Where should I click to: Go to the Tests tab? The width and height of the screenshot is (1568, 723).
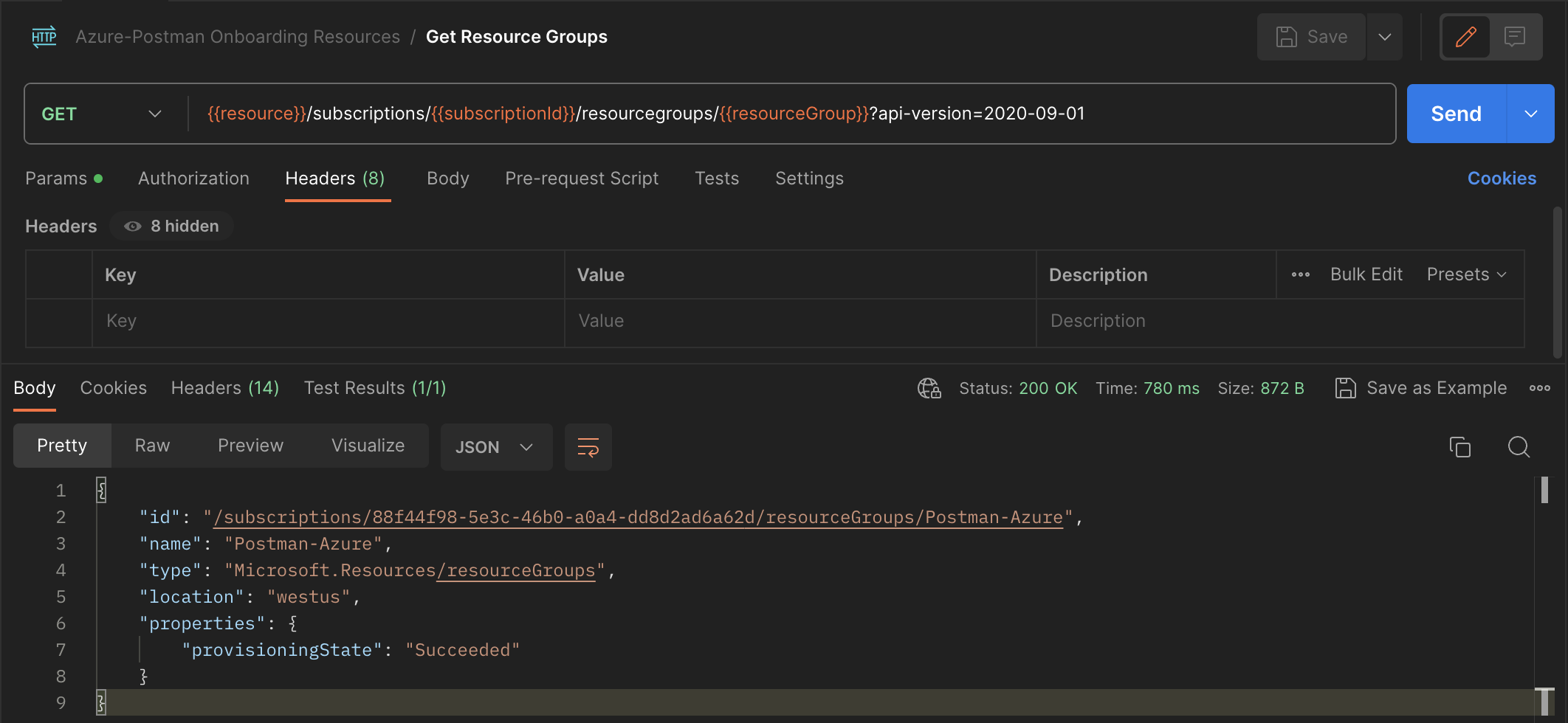pos(717,179)
